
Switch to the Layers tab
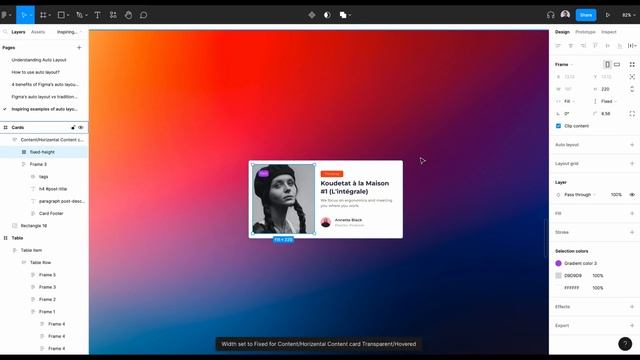[x=18, y=32]
